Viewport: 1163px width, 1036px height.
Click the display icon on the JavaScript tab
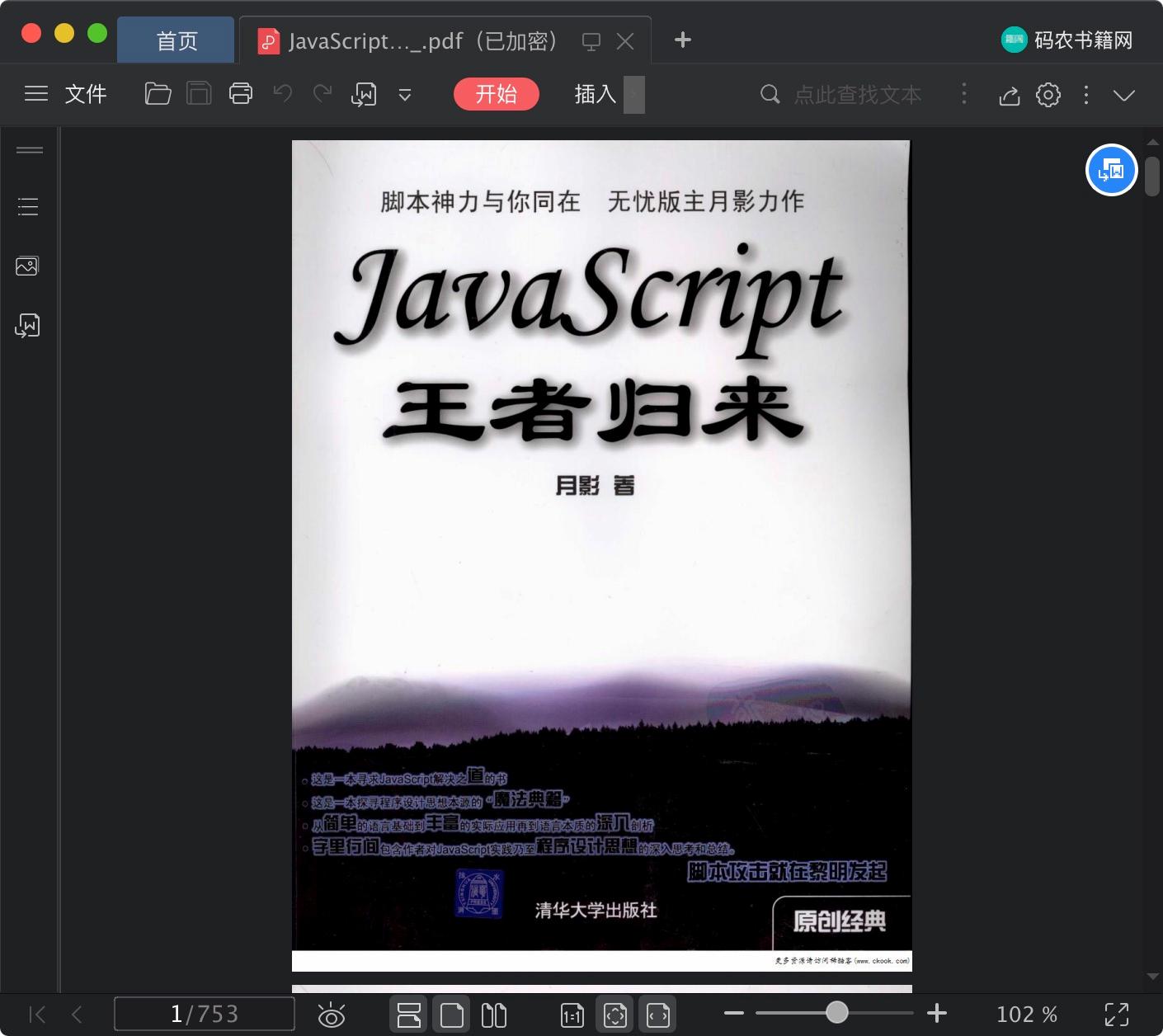point(591,41)
